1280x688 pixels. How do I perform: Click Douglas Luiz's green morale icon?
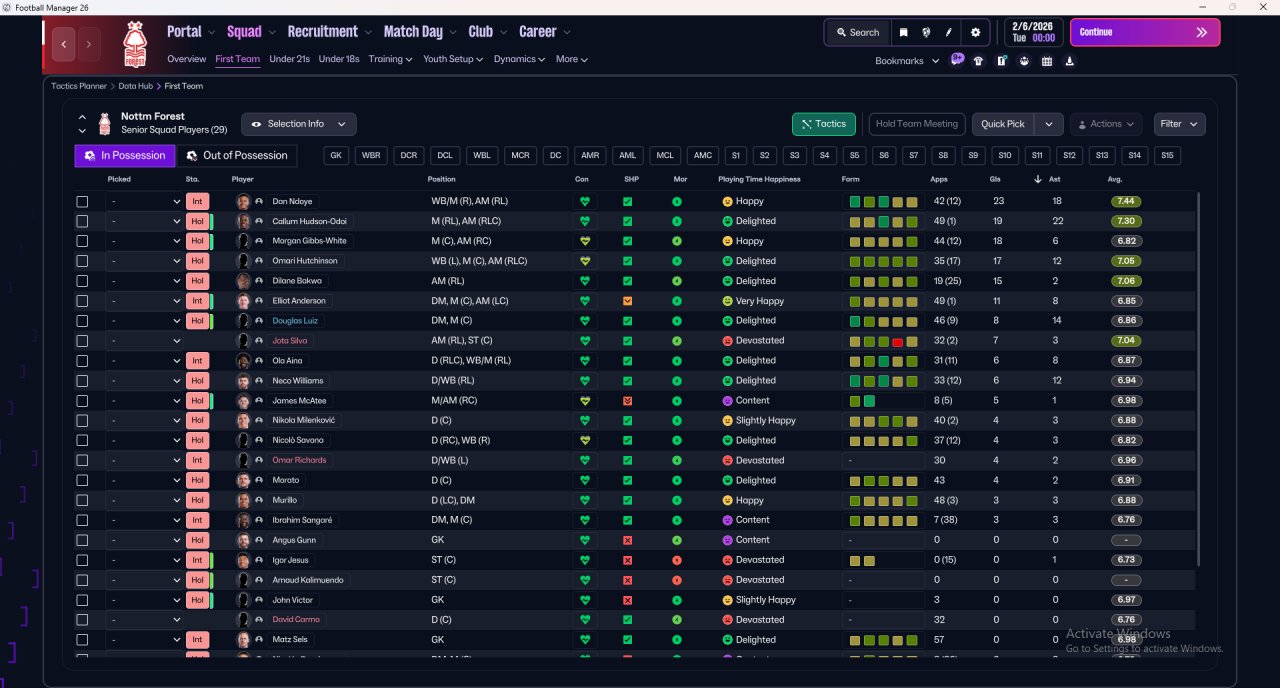tap(677, 321)
